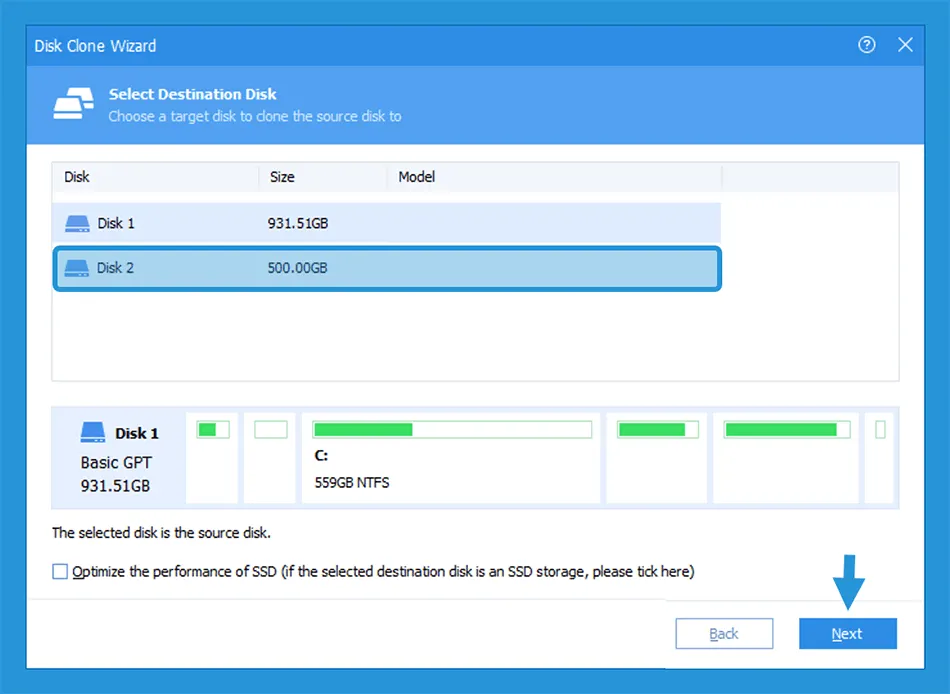This screenshot has width=950, height=694.
Task: Click the Disk 2 drive icon in list
Action: pos(77,268)
